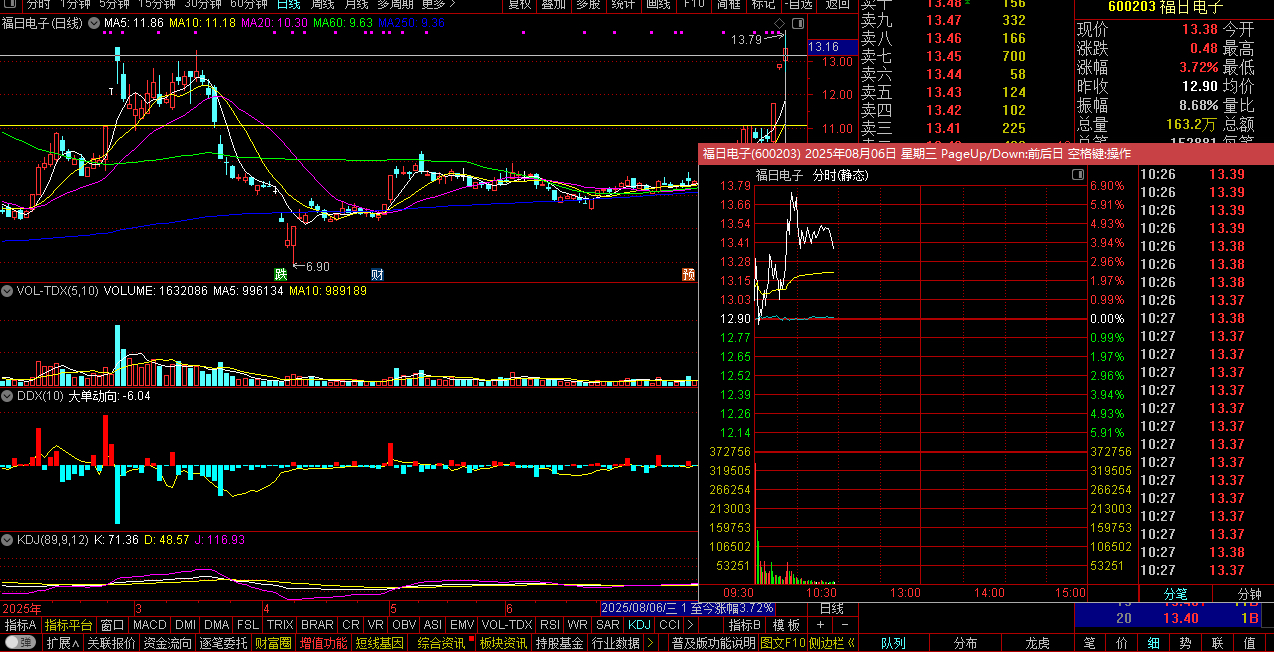
Task: Open 普及版功能说明 link
Action: pos(714,643)
